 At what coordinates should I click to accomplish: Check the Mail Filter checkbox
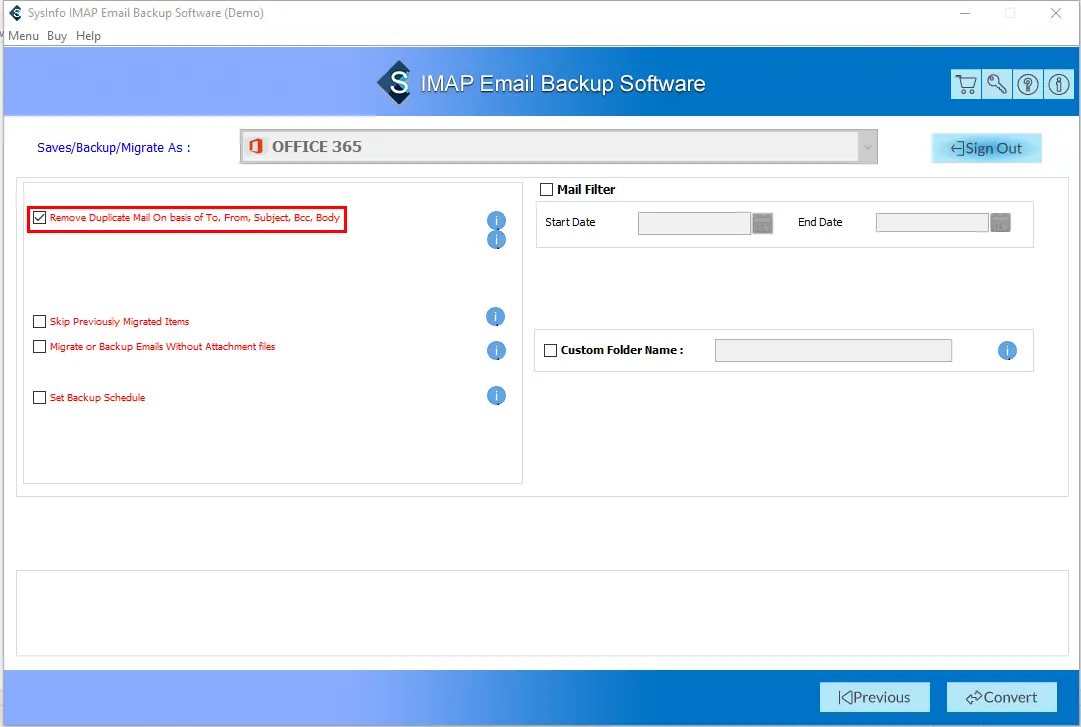(547, 190)
